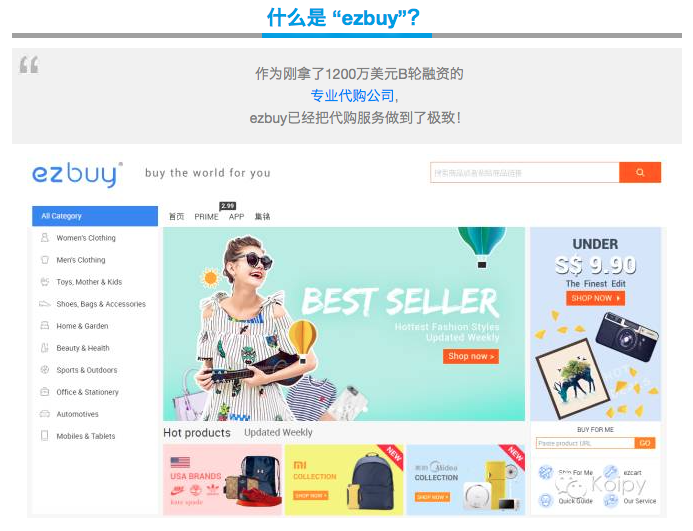Open the Our Service icon
Screen dimensions: 693x531
tap(611, 500)
